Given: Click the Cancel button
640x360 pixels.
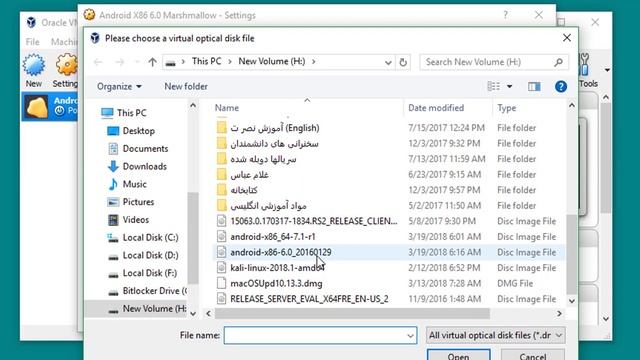Looking at the screenshot, I should [533, 355].
